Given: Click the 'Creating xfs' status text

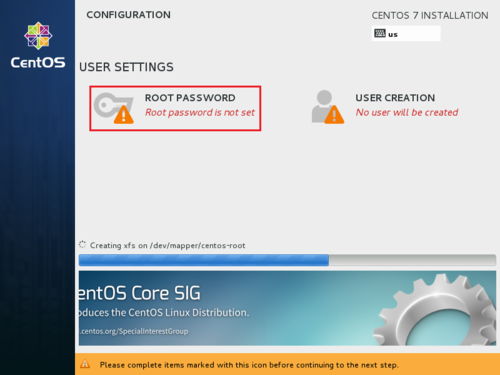Looking at the screenshot, I should (x=167, y=246).
